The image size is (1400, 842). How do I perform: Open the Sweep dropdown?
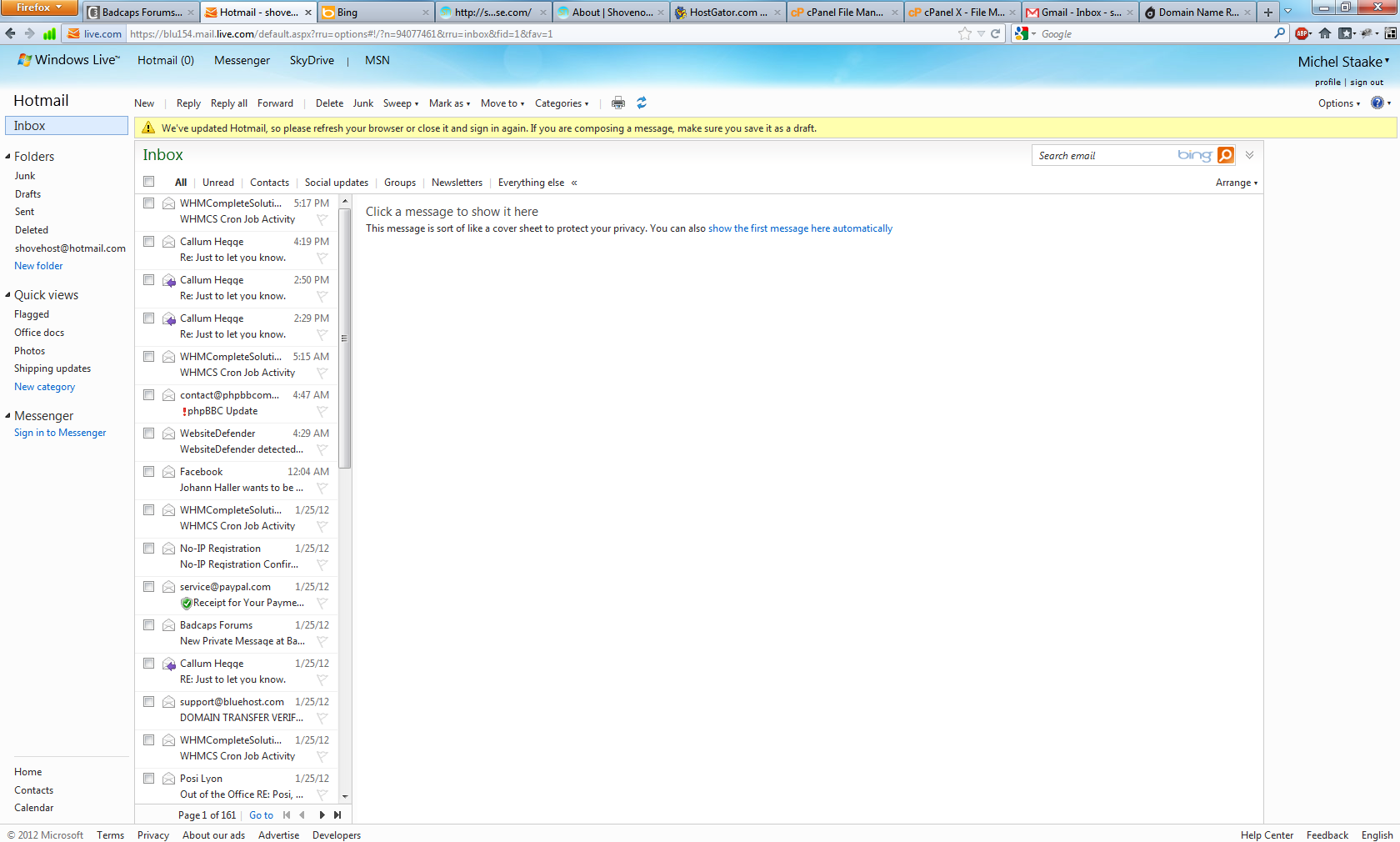pyautogui.click(x=401, y=103)
